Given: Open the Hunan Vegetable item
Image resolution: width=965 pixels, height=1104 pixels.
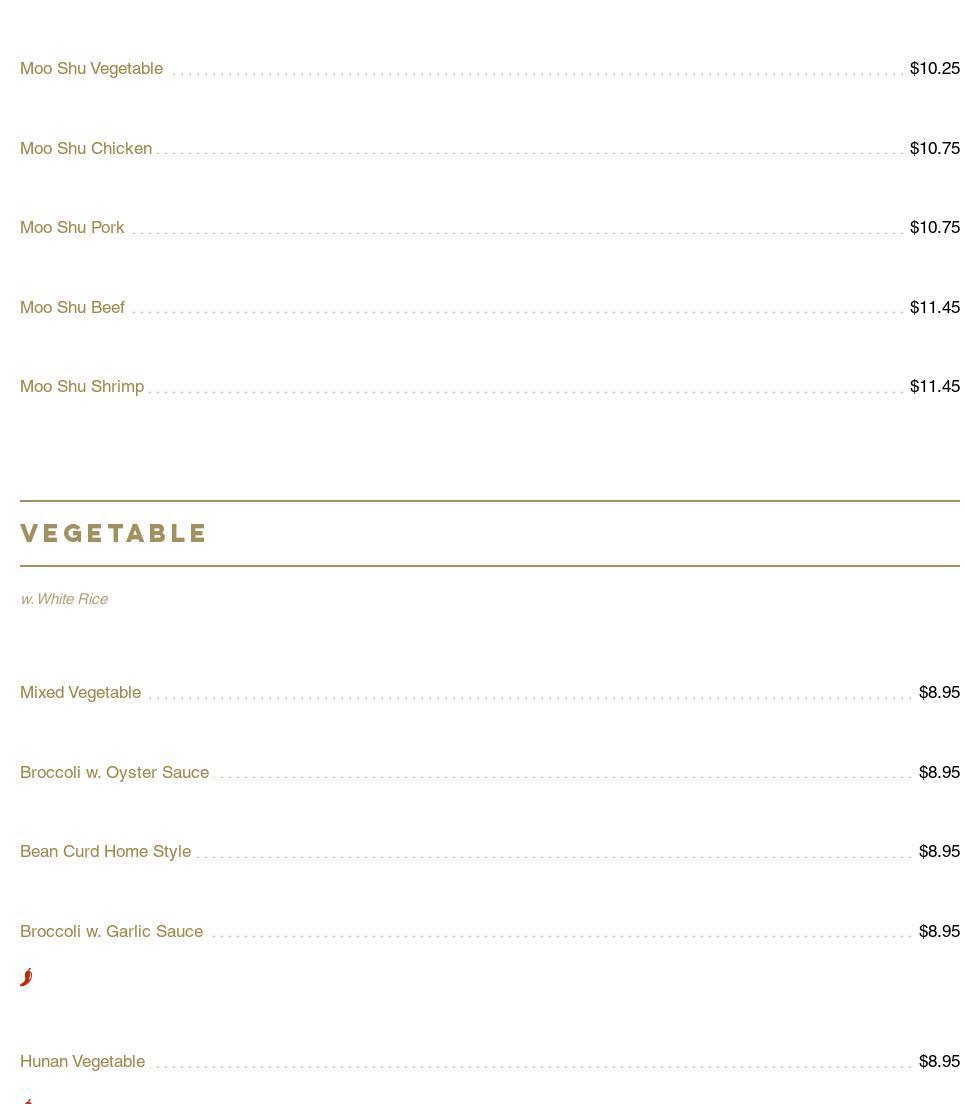Looking at the screenshot, I should tap(82, 1061).
